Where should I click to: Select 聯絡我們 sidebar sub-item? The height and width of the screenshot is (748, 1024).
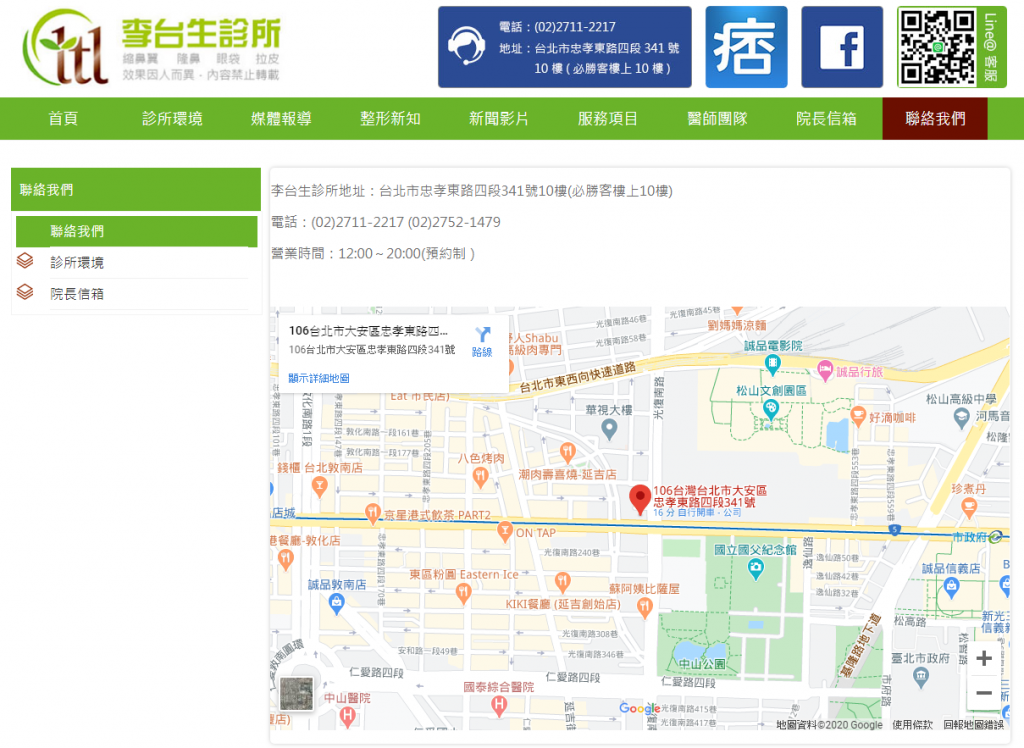pos(136,231)
